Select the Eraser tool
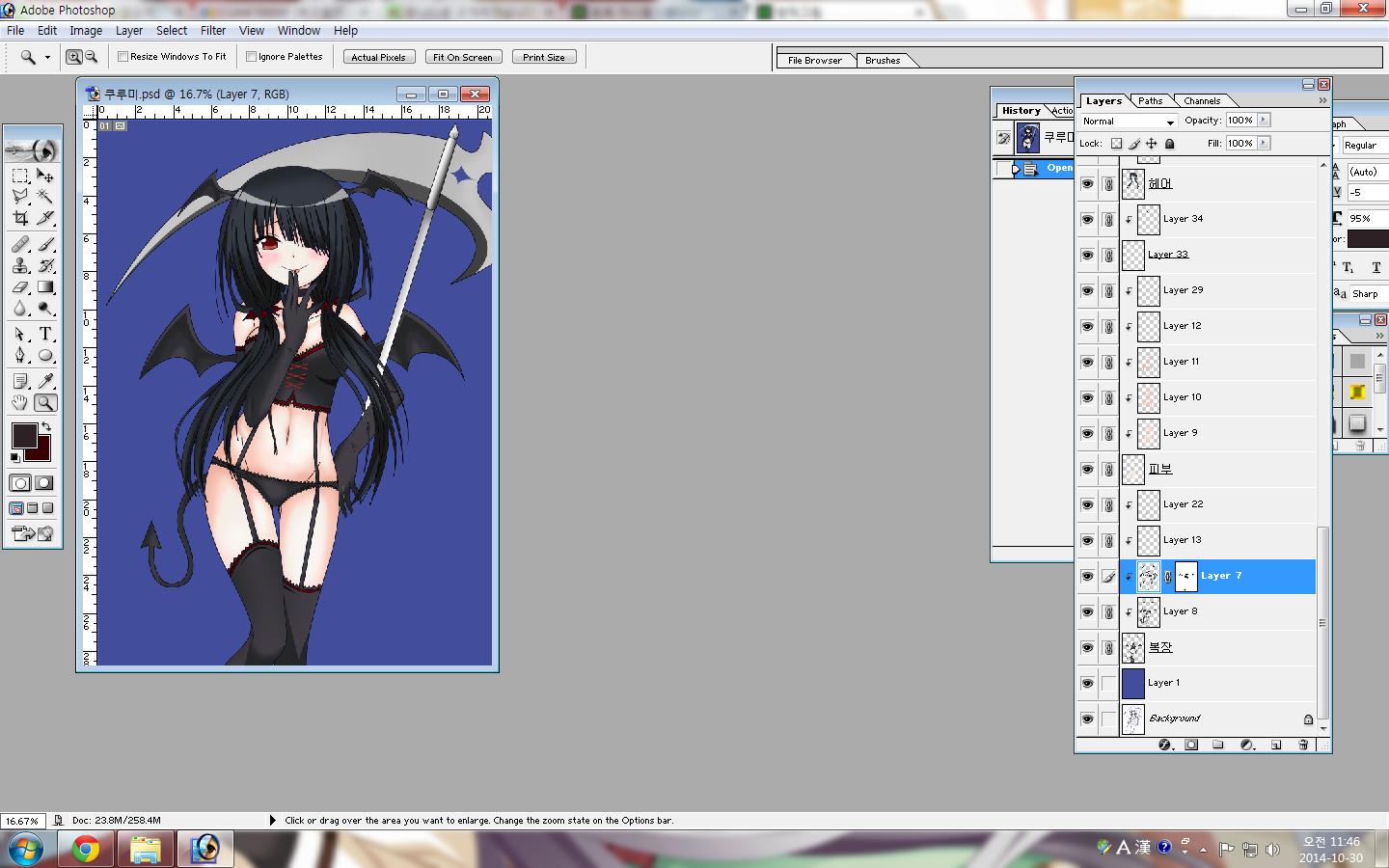Viewport: 1389px width, 868px height. [20, 286]
